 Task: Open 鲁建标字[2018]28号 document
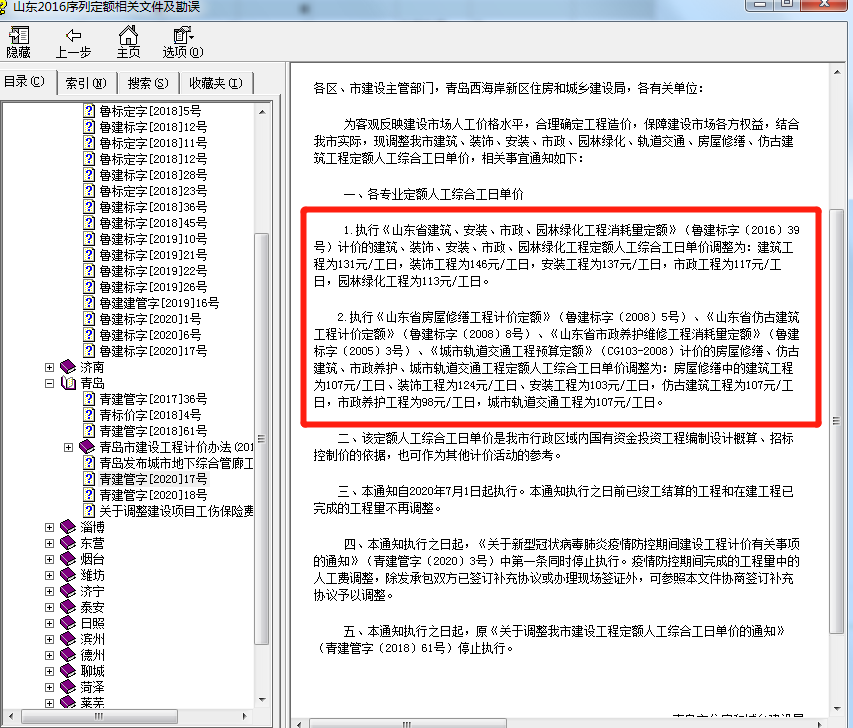click(153, 175)
